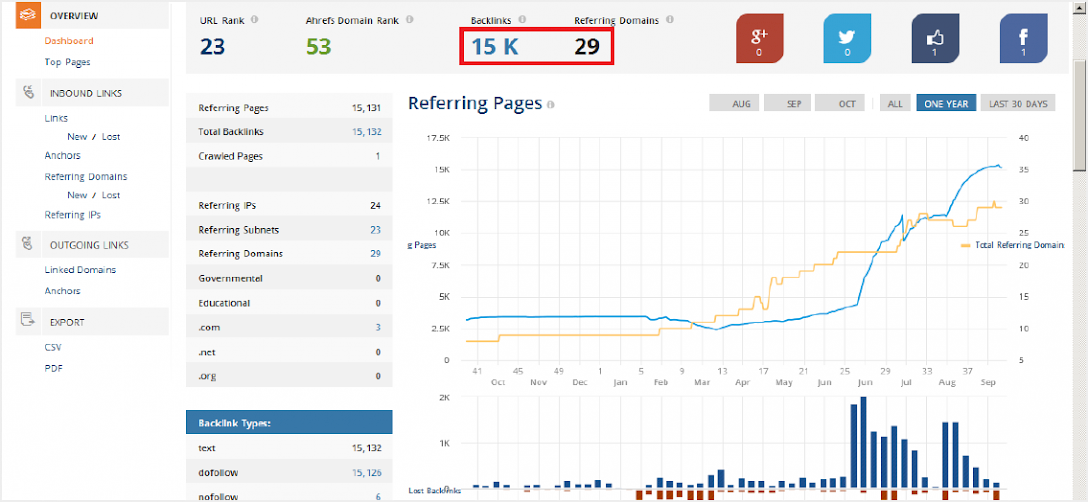Select the ONE YEAR chart range
Viewport: 1088px width, 502px height.
[945, 103]
